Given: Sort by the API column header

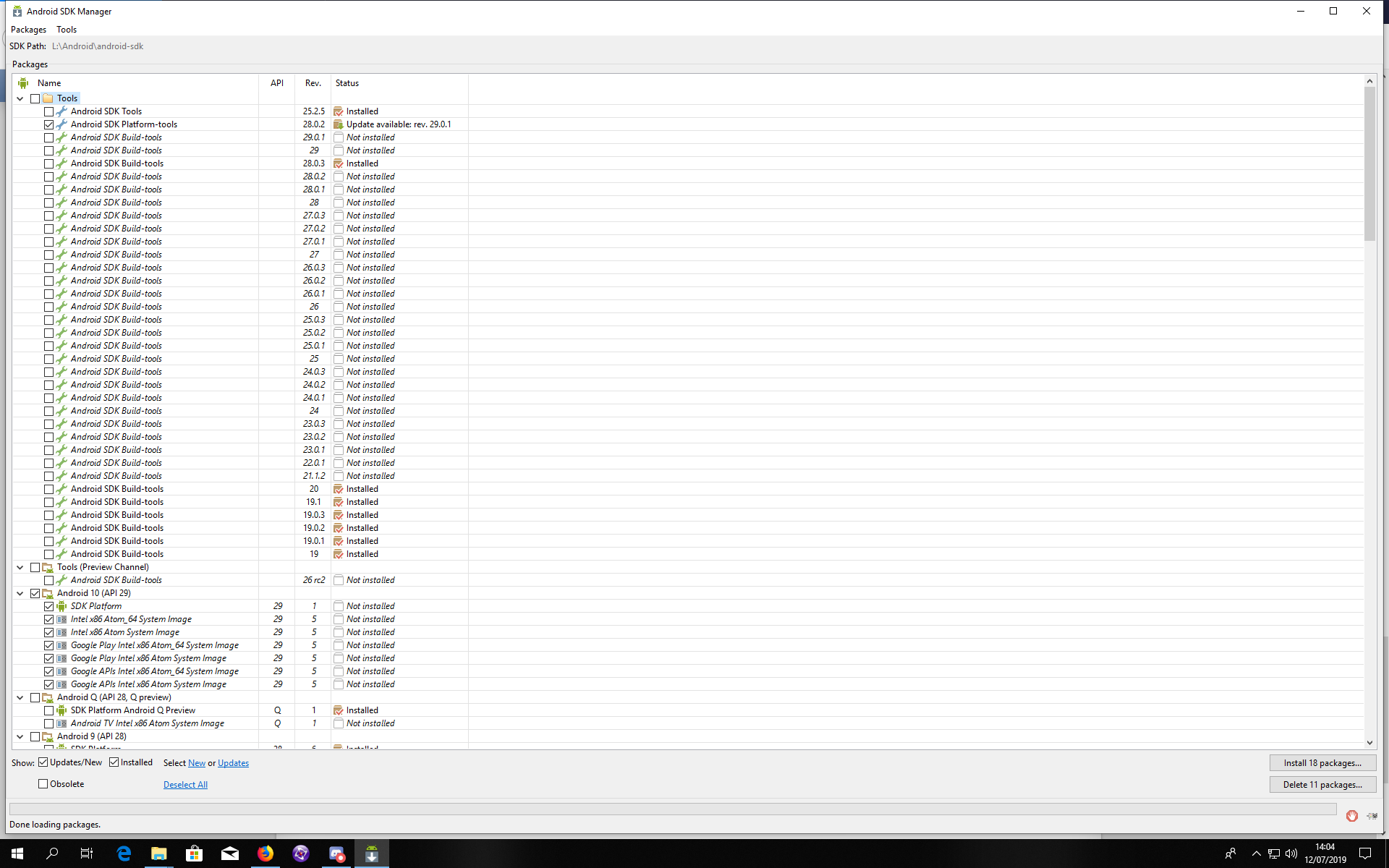Looking at the screenshot, I should (x=277, y=83).
